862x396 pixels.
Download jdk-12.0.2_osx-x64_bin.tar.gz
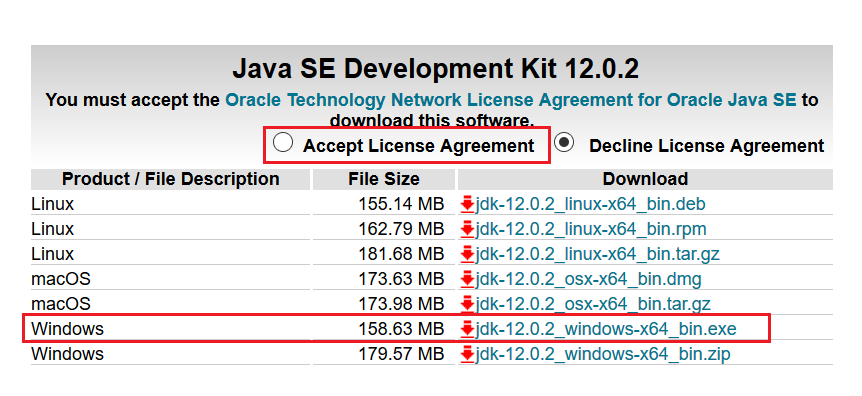(593, 304)
